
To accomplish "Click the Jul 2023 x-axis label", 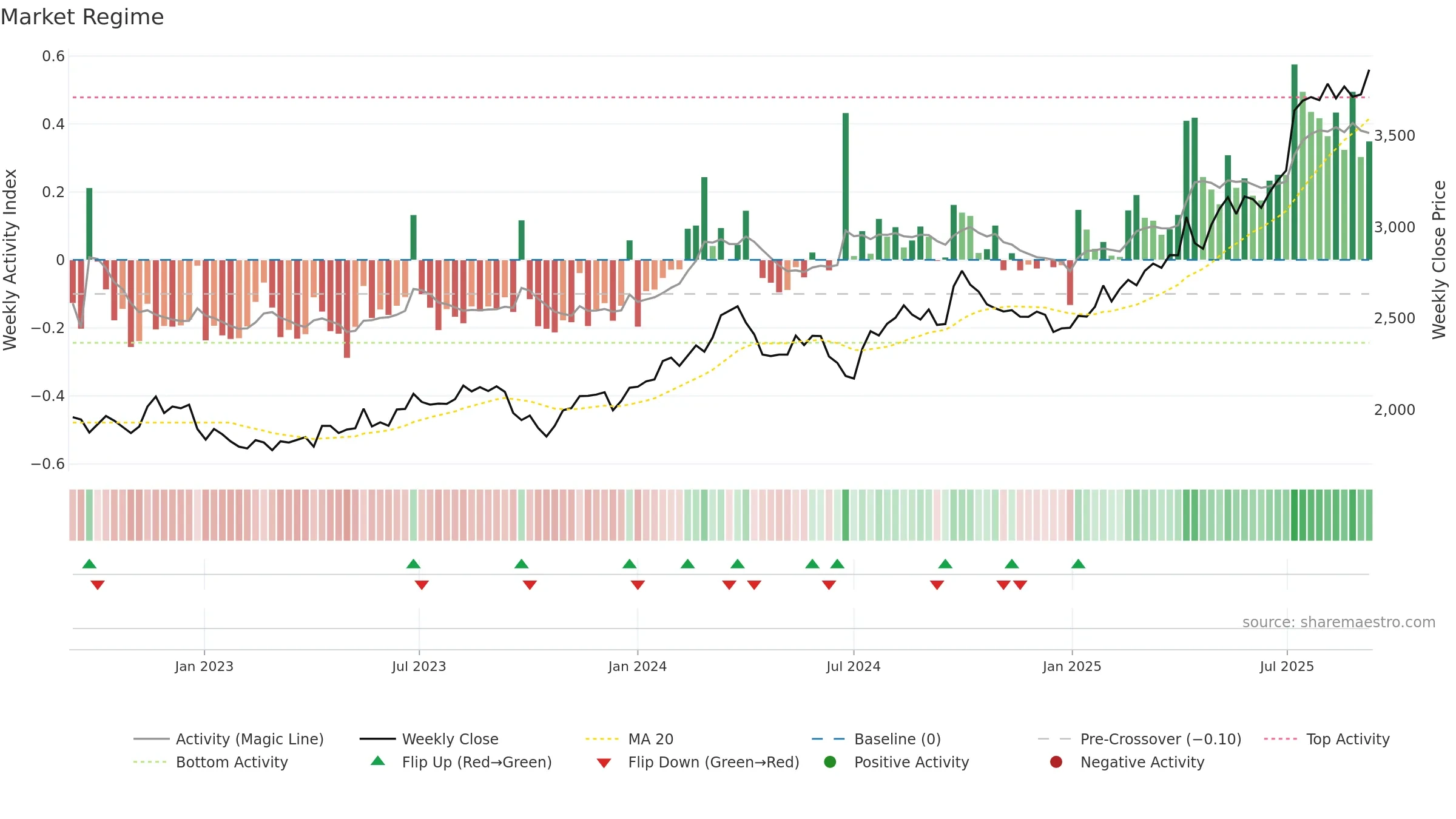I will (x=419, y=666).
